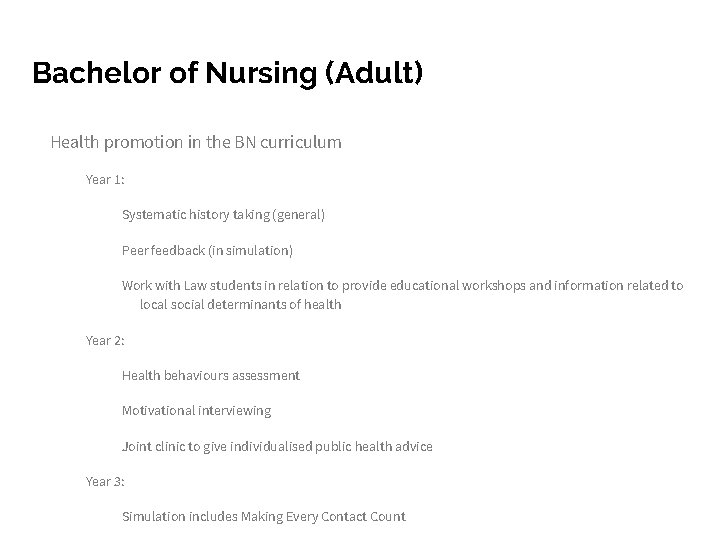
Task: Click the Bachelor of Nursing (Adult) title
Action: (x=227, y=73)
